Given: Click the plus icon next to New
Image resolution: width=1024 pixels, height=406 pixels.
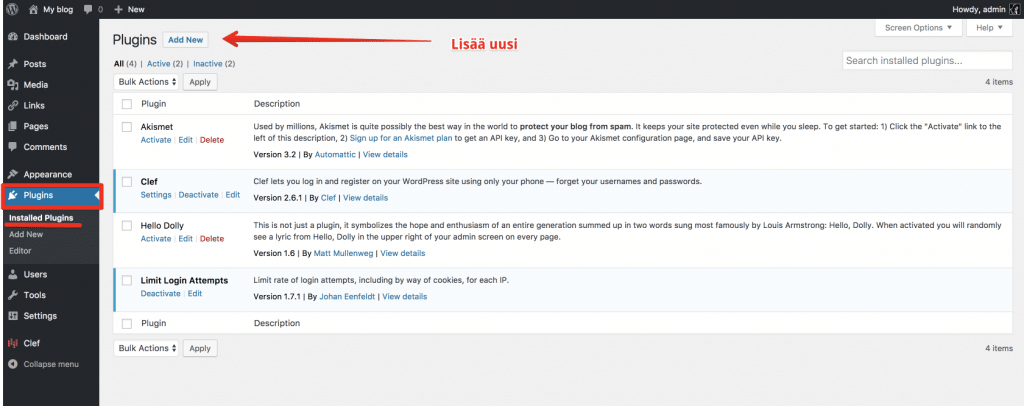Looking at the screenshot, I should (x=118, y=10).
